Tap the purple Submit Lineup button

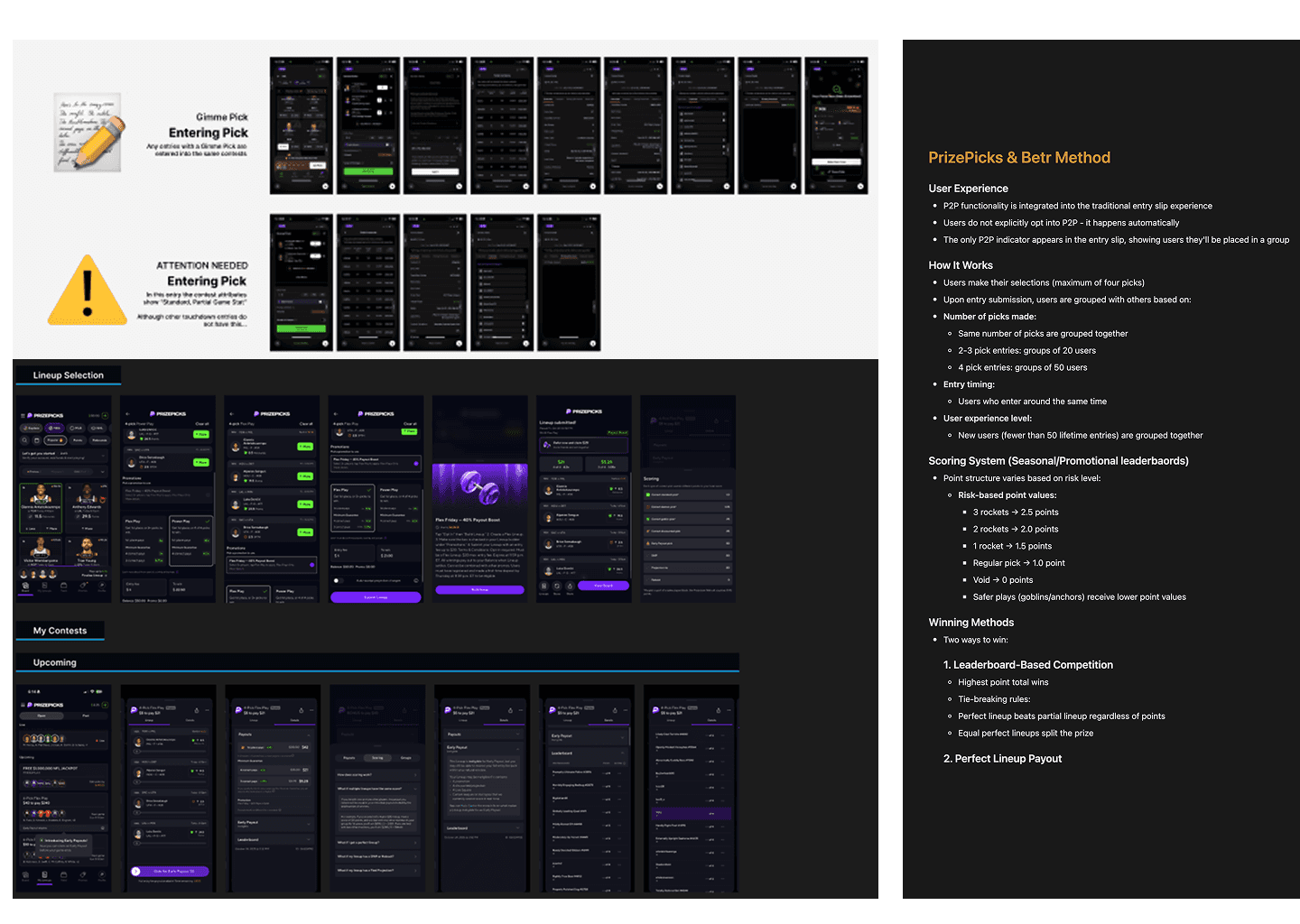point(376,597)
